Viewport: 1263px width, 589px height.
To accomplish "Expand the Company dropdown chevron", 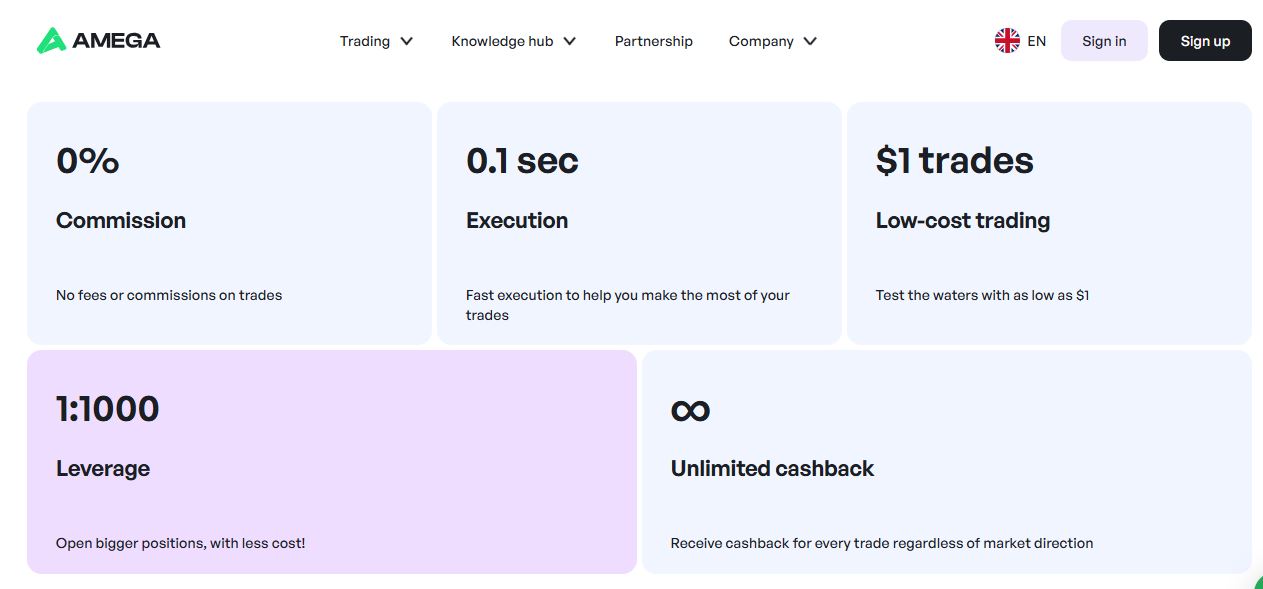I will [810, 41].
